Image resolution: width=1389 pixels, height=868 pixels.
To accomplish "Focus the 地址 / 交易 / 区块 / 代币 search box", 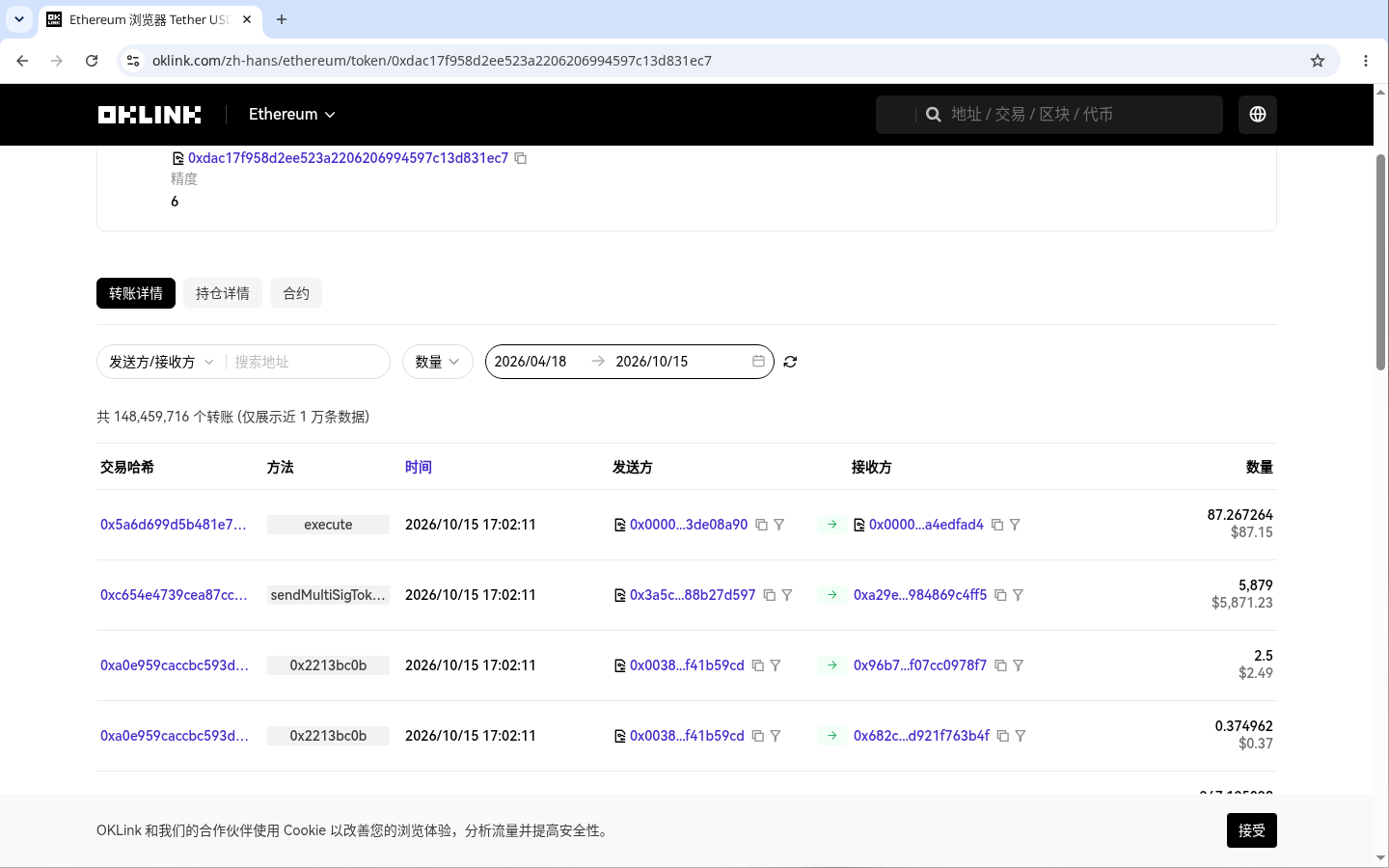I will pos(1049,115).
